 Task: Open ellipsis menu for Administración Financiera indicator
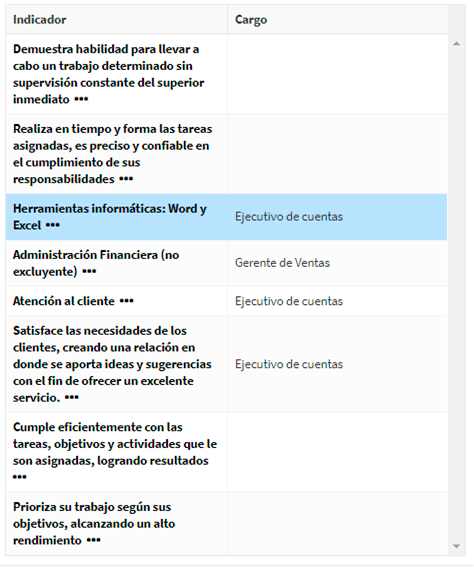click(x=89, y=272)
